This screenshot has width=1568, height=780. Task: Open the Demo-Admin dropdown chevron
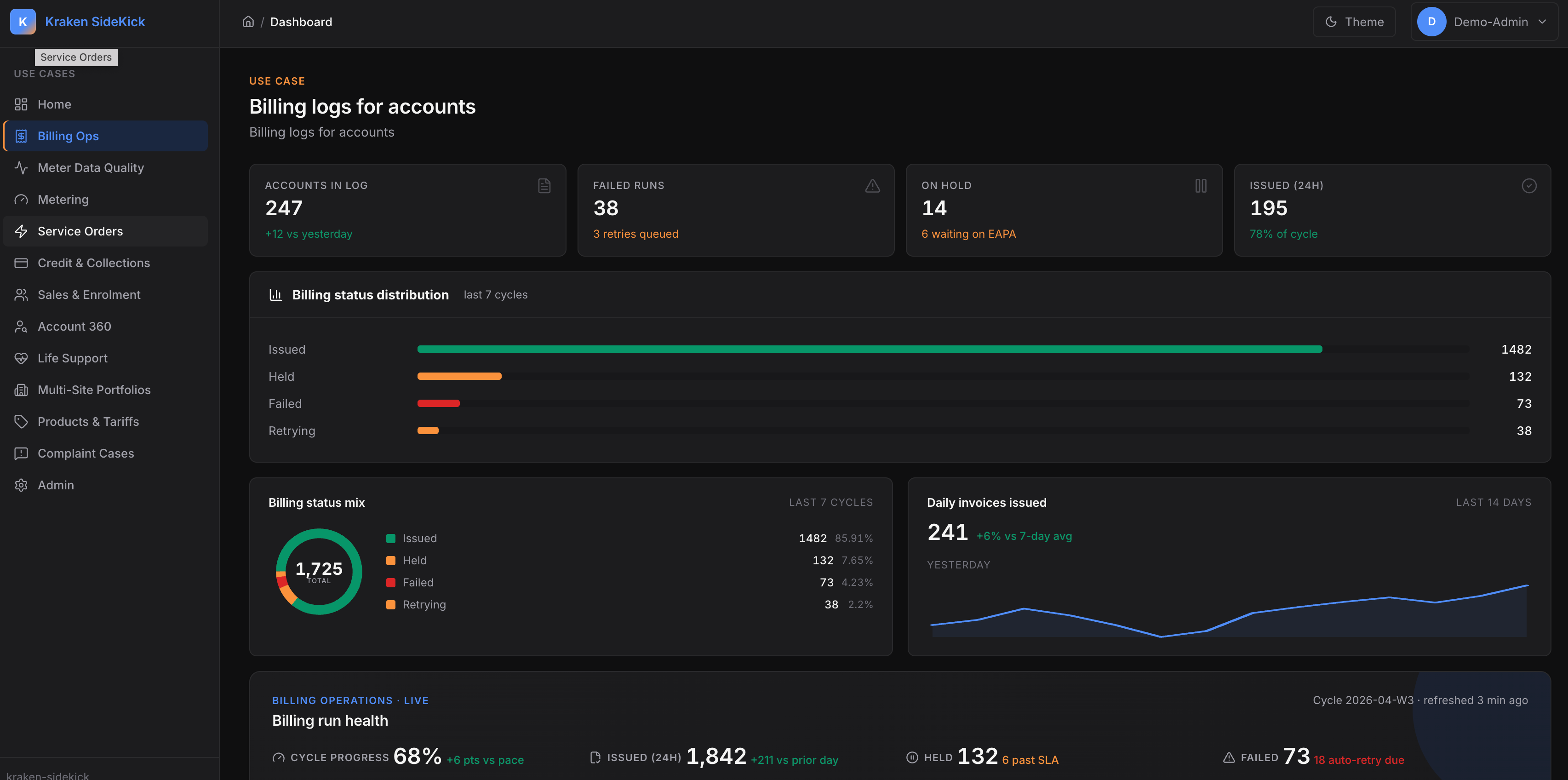point(1542,22)
